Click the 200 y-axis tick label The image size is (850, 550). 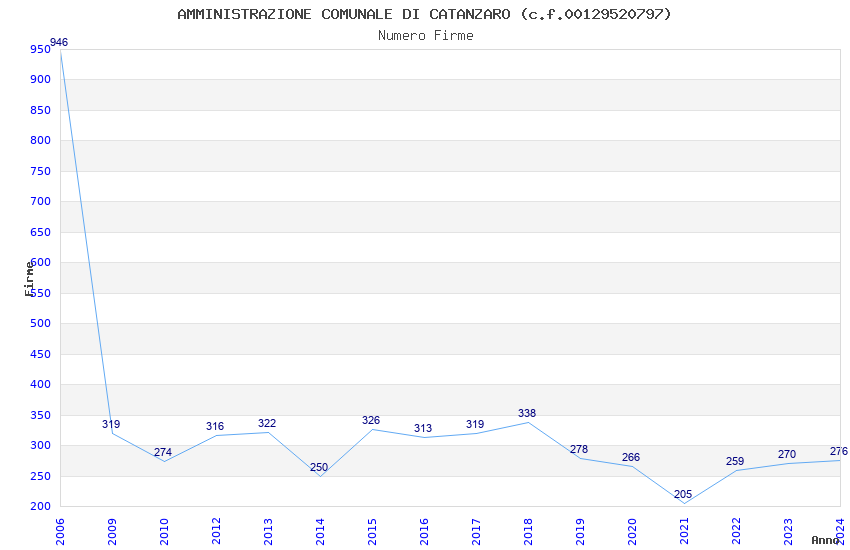41,507
